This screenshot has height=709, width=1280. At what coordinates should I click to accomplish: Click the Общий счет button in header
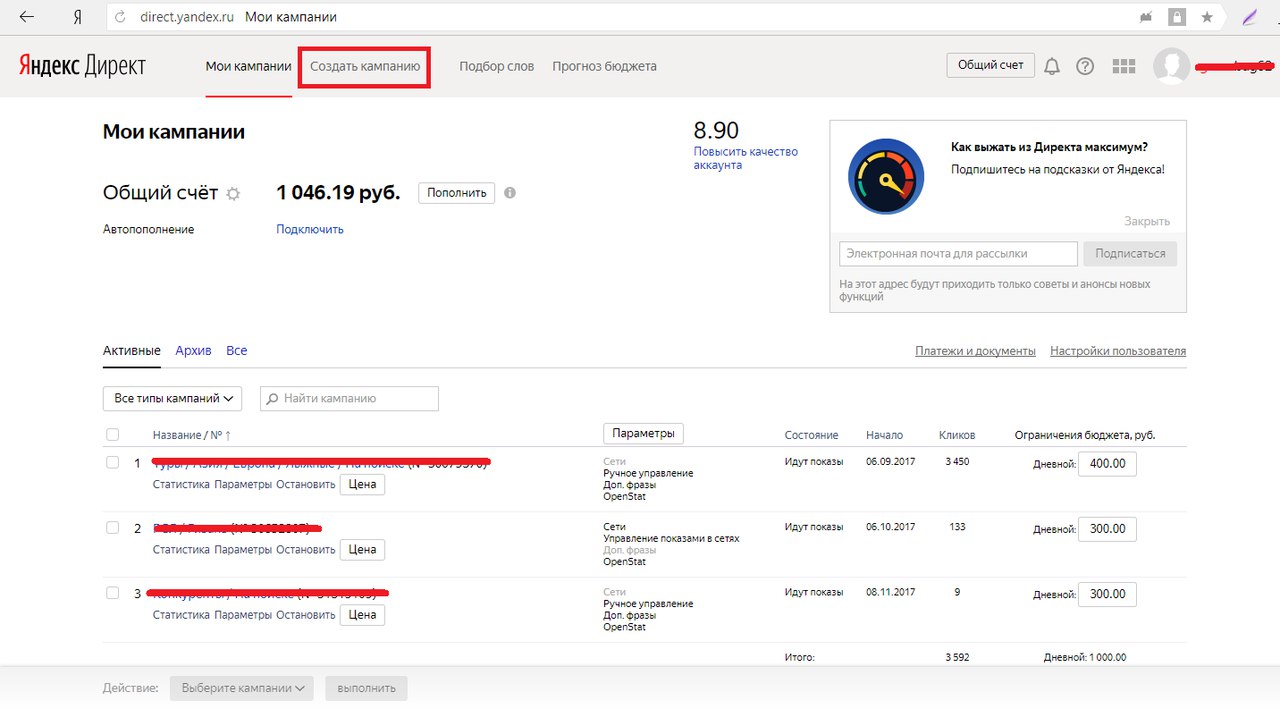tap(990, 65)
